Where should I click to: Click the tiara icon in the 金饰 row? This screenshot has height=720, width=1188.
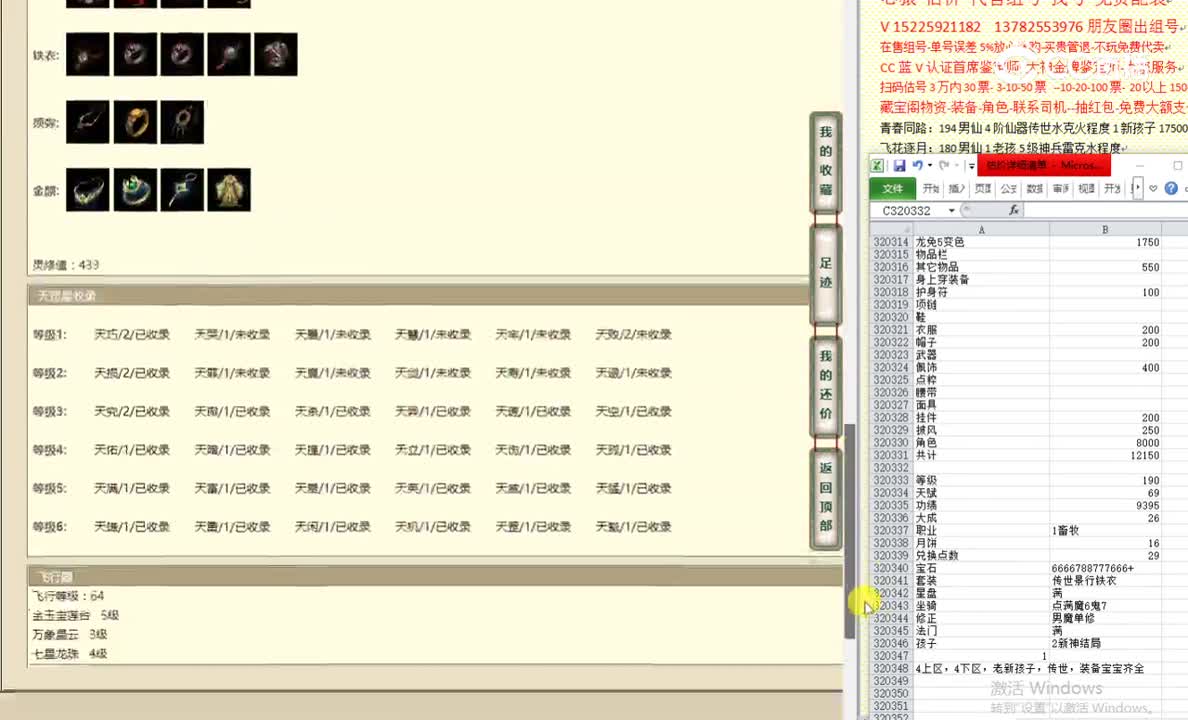click(x=88, y=189)
